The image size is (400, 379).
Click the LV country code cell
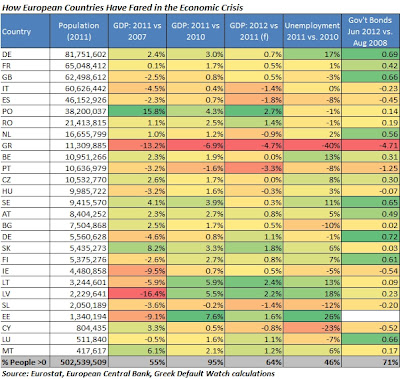[x=25, y=294]
